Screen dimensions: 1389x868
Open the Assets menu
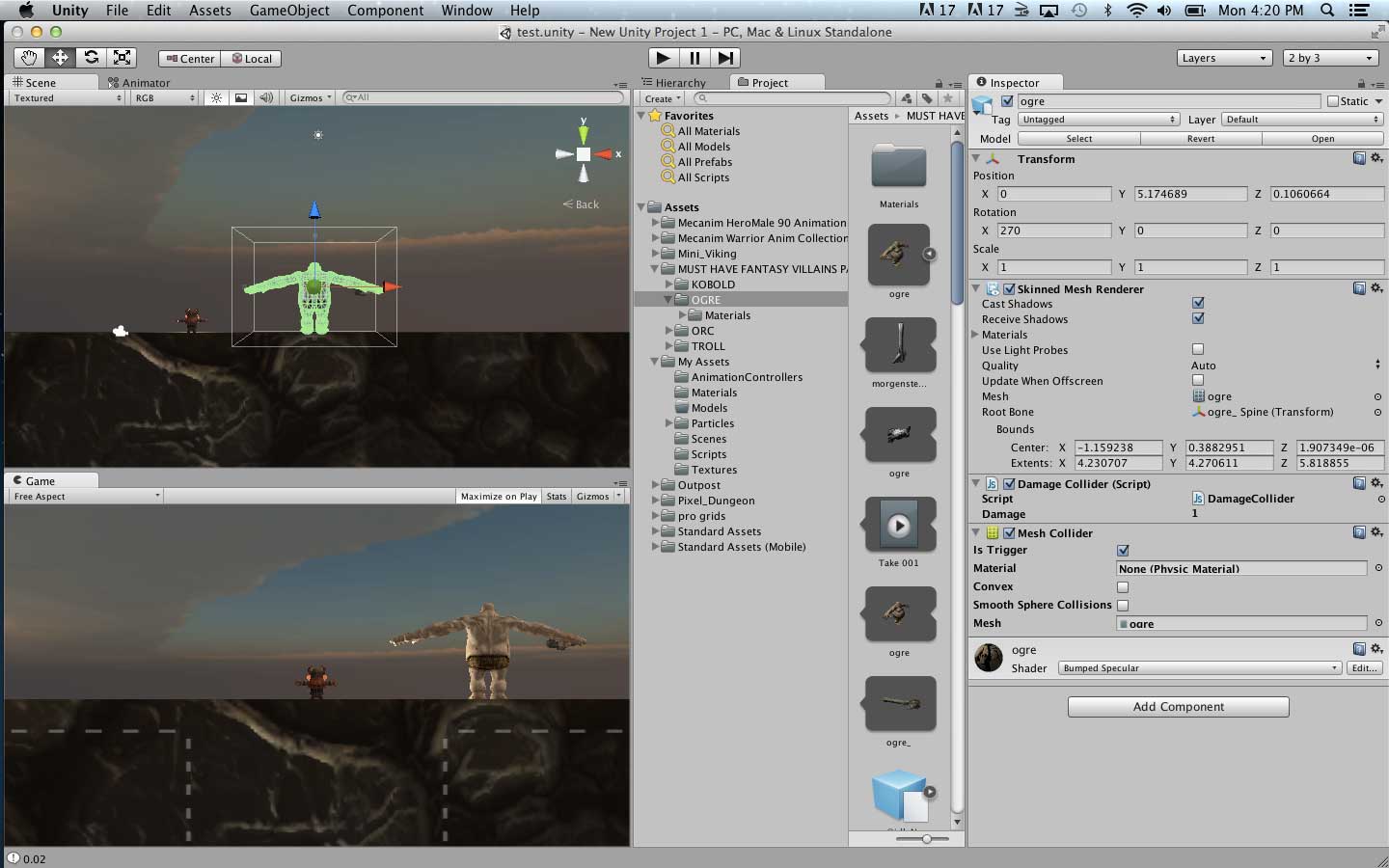[209, 11]
